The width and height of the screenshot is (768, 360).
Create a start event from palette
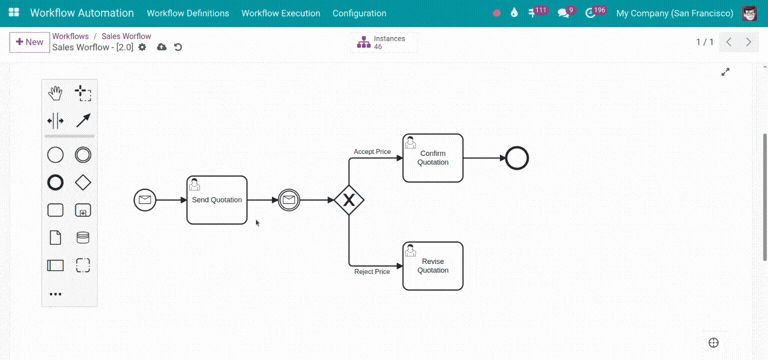[x=55, y=155]
